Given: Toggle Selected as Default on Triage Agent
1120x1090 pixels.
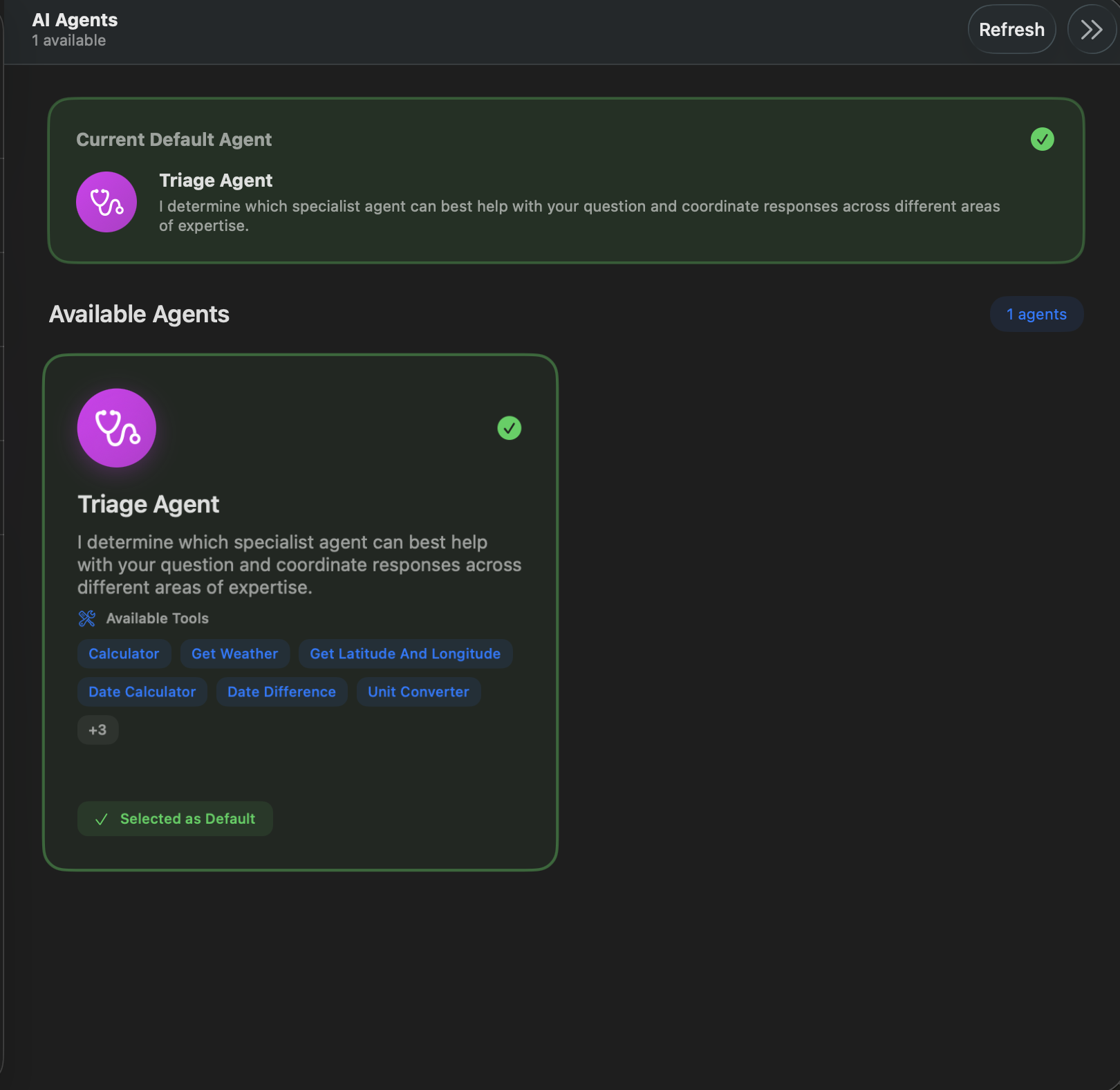Looking at the screenshot, I should pyautogui.click(x=174, y=818).
